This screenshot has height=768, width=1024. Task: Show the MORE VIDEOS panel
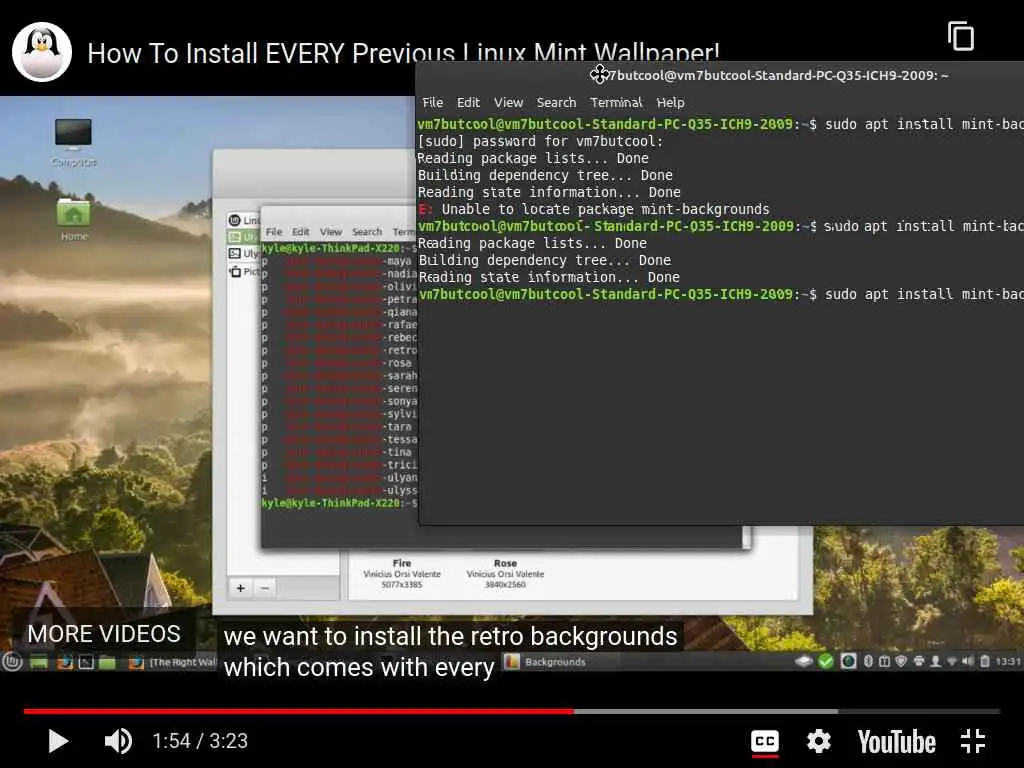click(104, 634)
